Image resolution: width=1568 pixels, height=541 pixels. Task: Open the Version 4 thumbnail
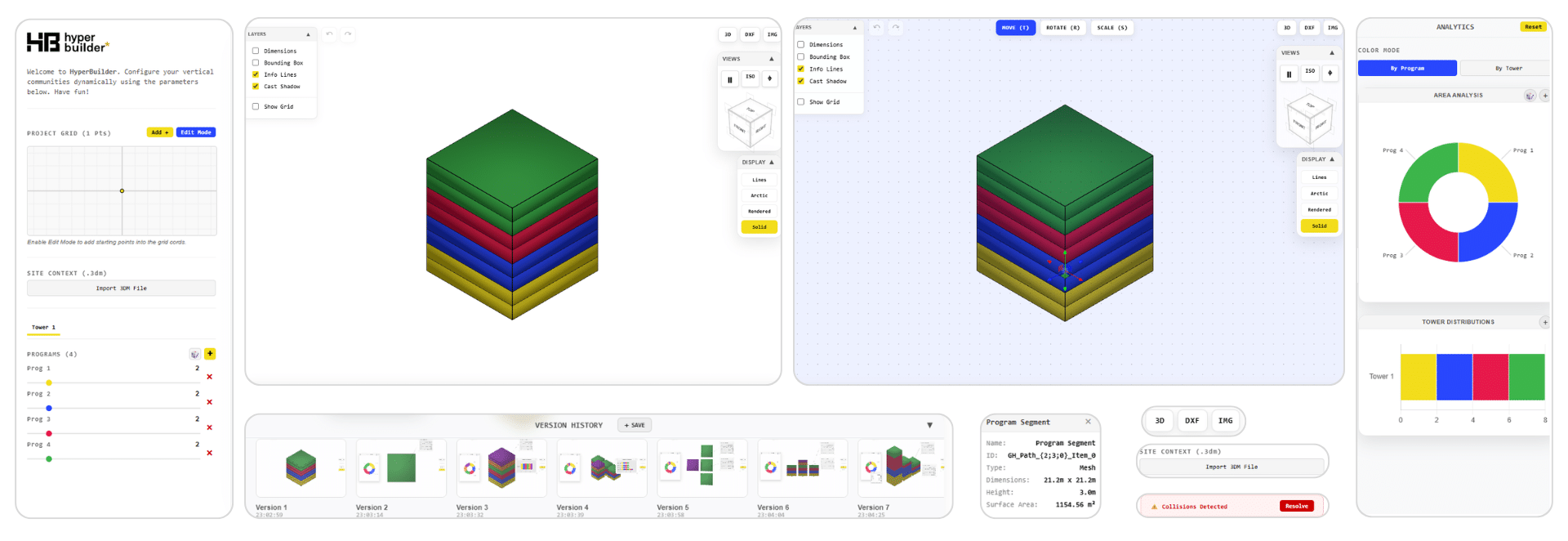tap(601, 468)
